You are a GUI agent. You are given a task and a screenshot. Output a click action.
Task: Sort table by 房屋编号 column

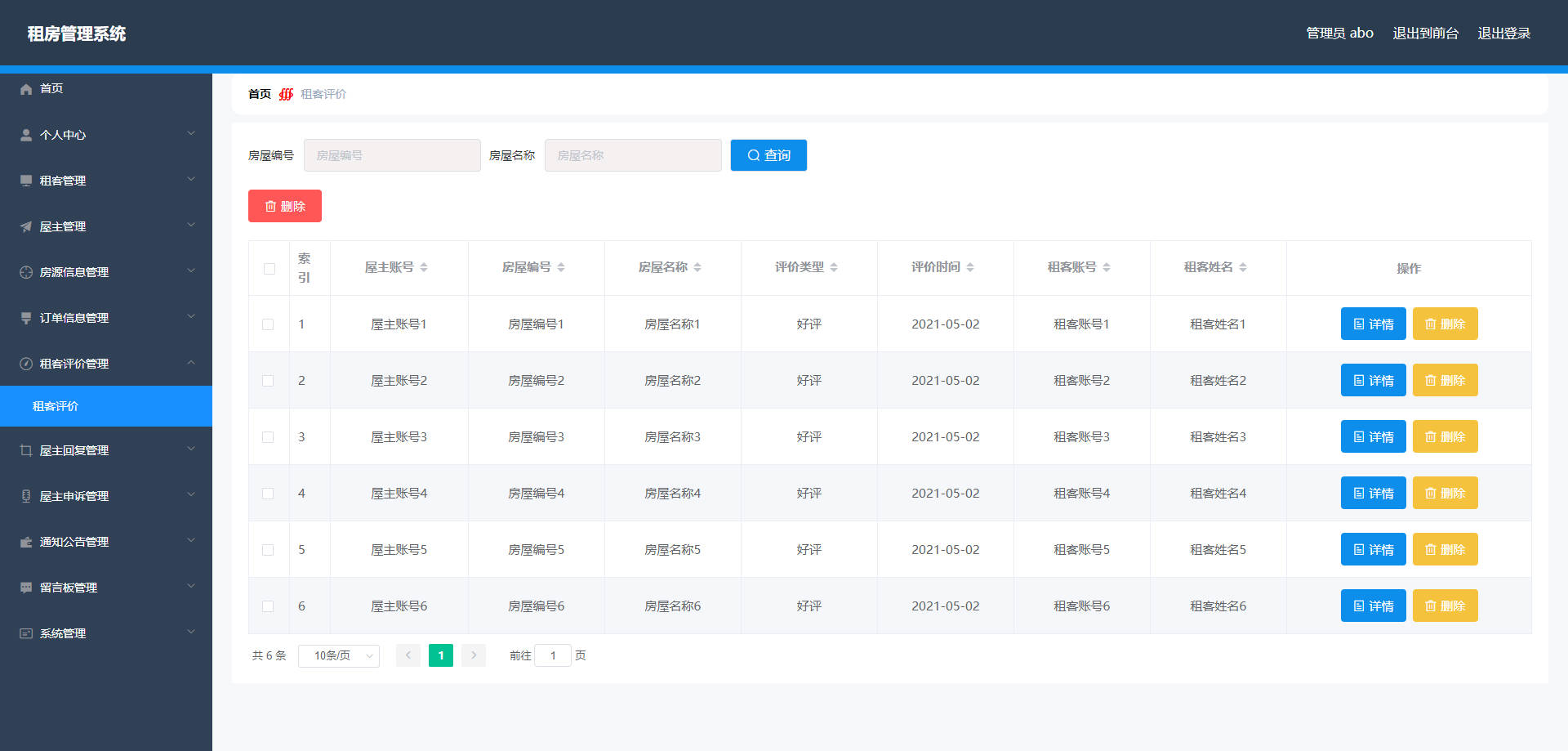(561, 267)
